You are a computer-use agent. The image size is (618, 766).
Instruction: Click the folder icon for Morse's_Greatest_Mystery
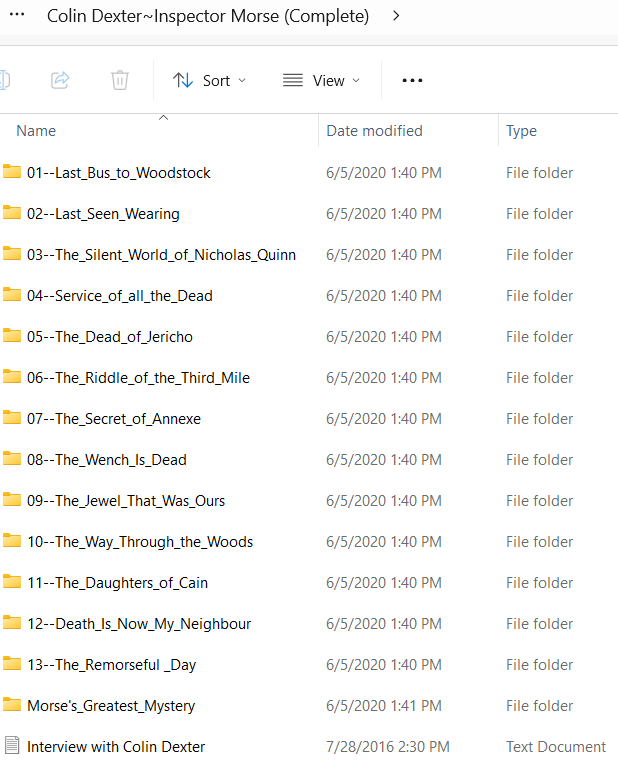[x=12, y=705]
